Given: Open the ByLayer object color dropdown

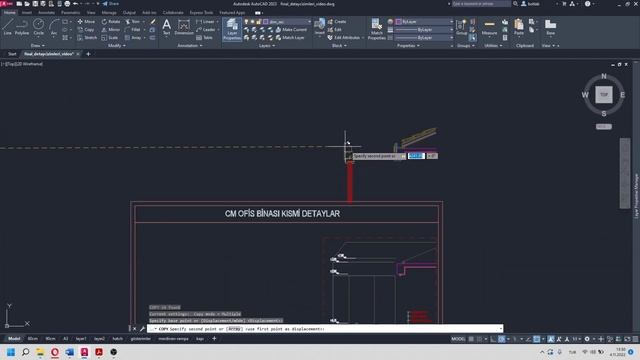Looking at the screenshot, I should pos(451,22).
